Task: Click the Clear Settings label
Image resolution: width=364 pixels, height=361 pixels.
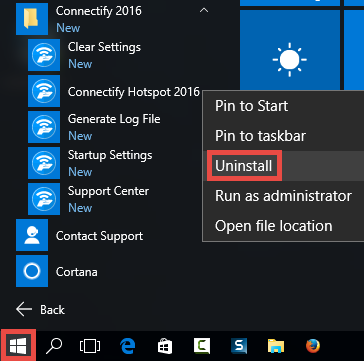Action: click(104, 47)
